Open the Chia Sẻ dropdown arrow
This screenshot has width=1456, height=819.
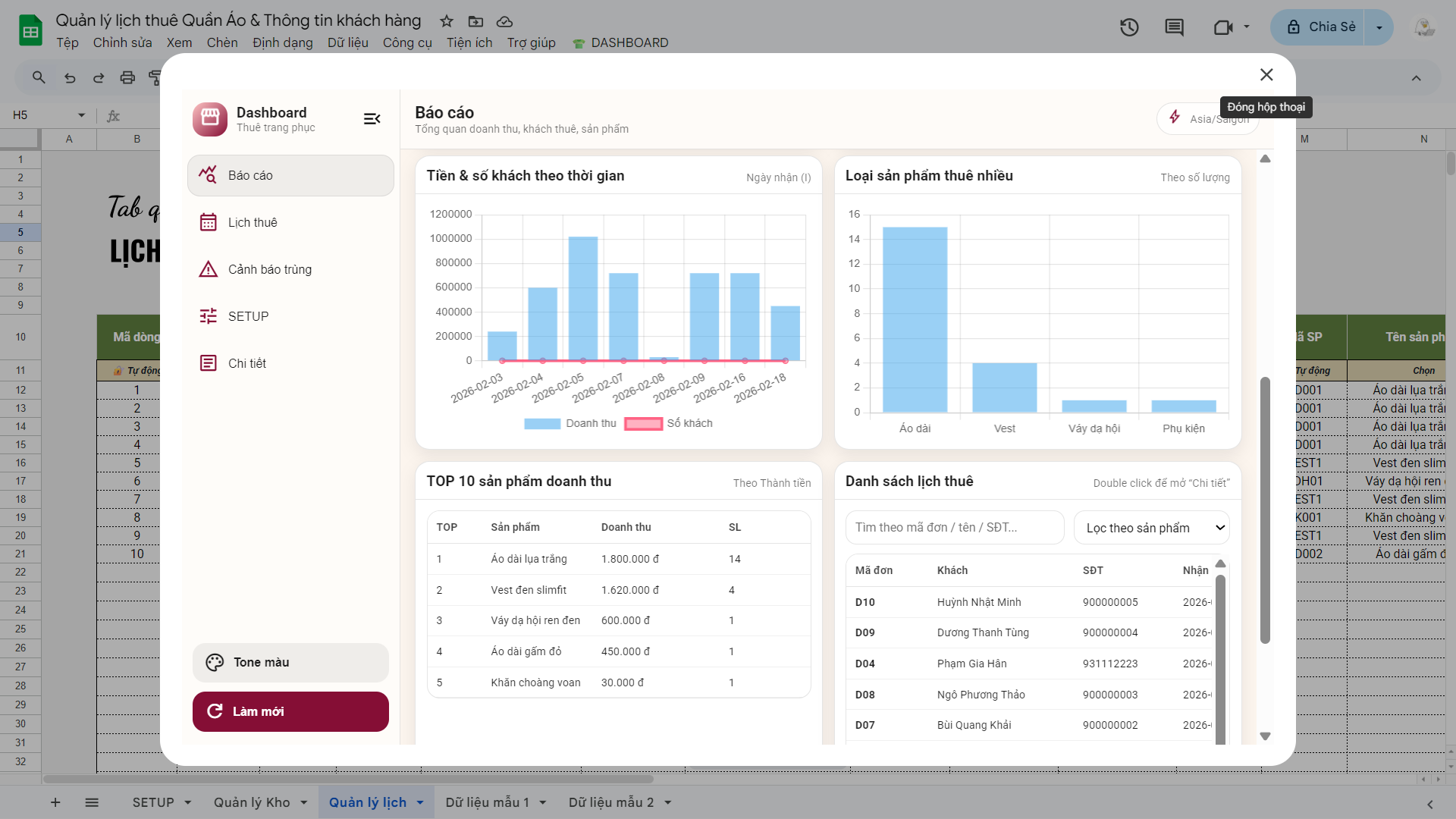click(1379, 27)
